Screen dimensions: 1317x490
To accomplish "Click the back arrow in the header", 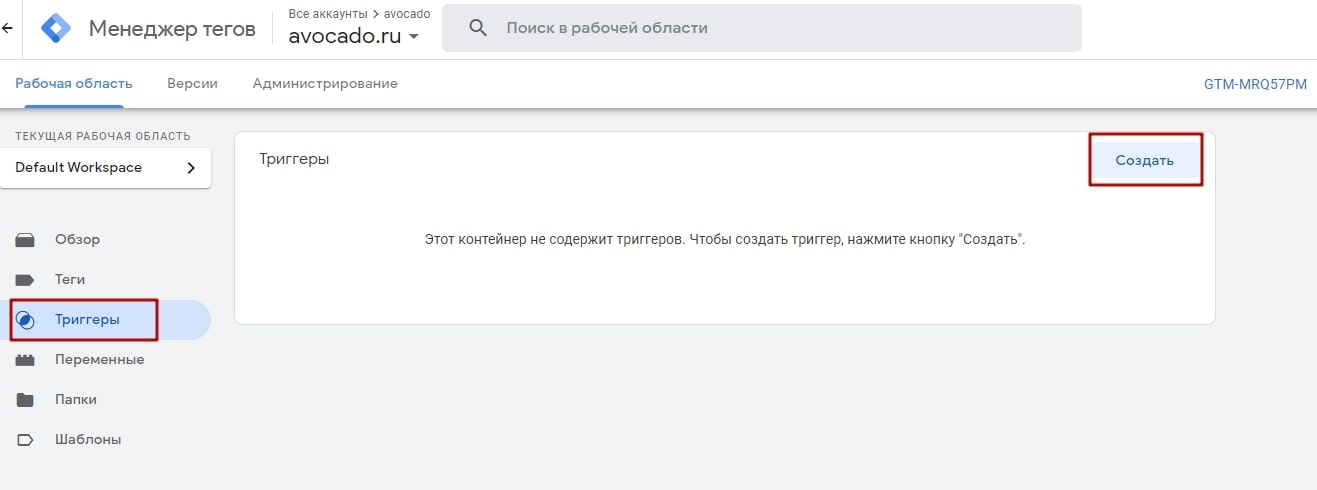I will [8, 28].
